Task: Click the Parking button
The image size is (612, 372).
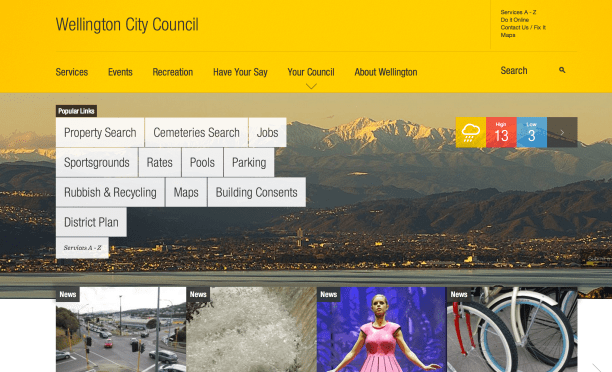Action: pyautogui.click(x=249, y=162)
